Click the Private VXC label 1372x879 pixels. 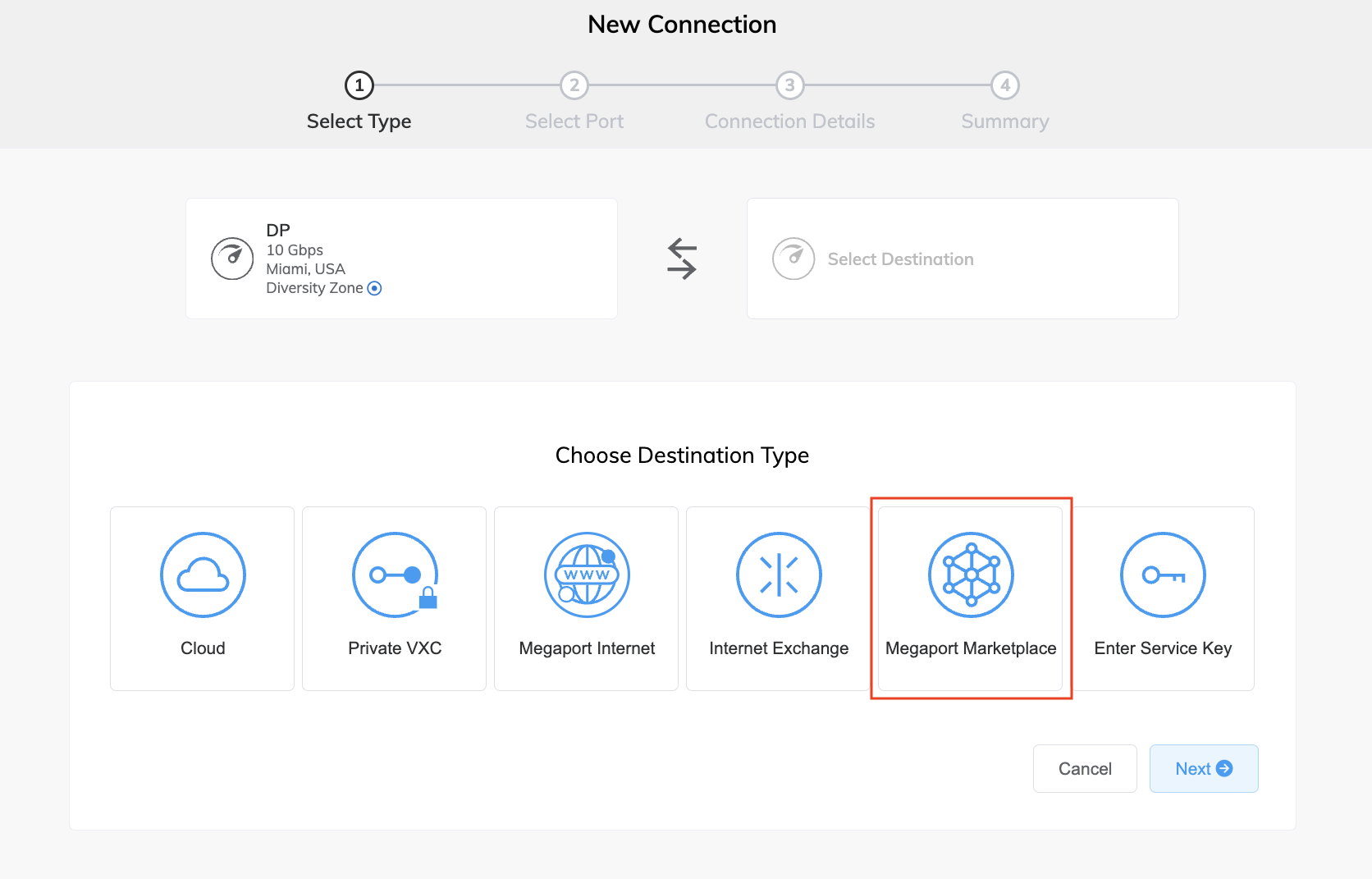tap(395, 648)
